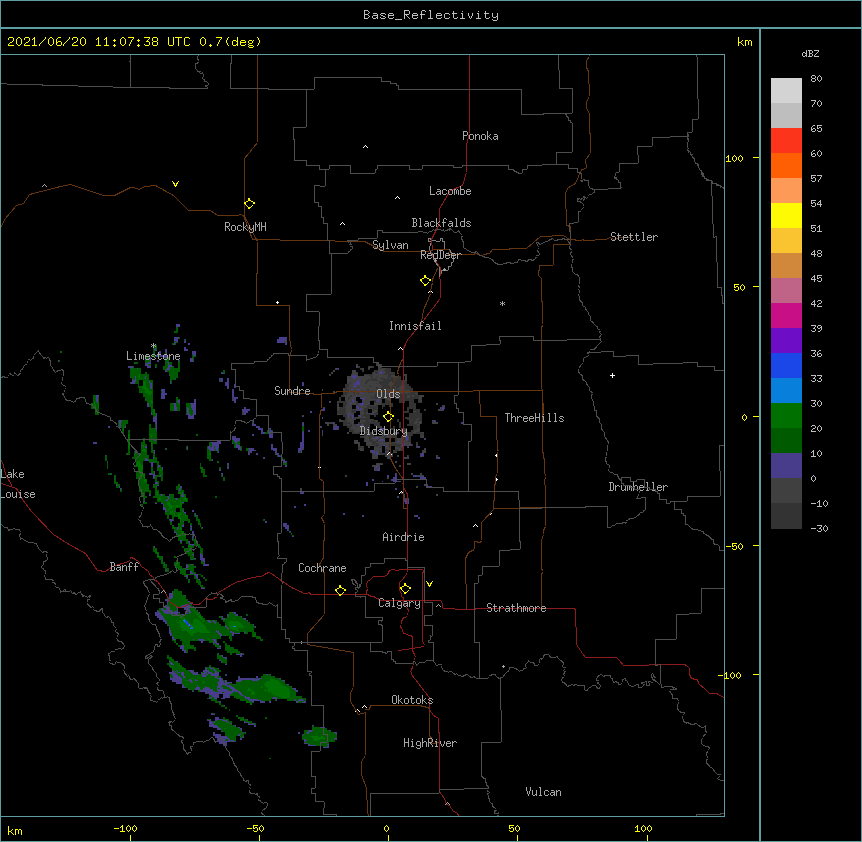Pick the red 60-65 dBZ legend swatch

[786, 141]
